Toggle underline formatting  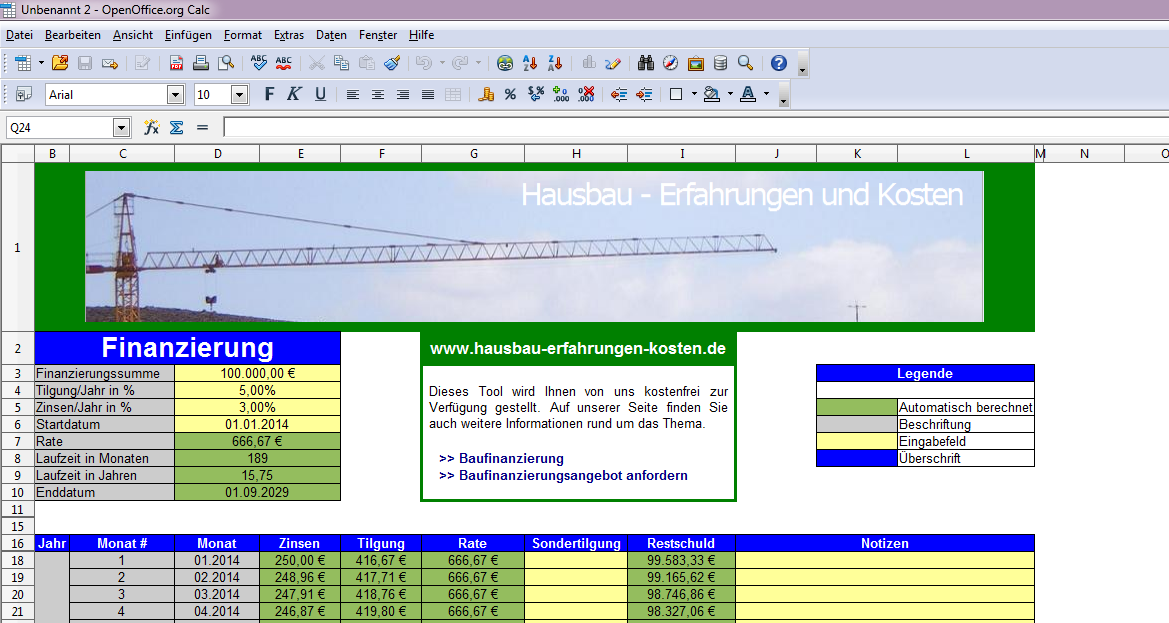click(x=320, y=94)
